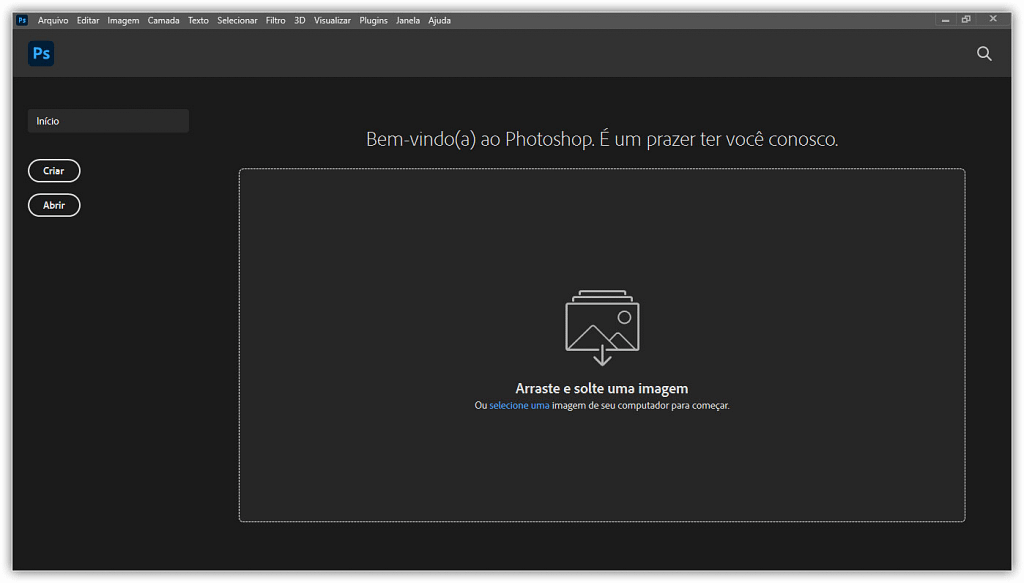Image resolution: width=1024 pixels, height=583 pixels.
Task: Follow the 'selecione uma' link
Action: click(519, 405)
